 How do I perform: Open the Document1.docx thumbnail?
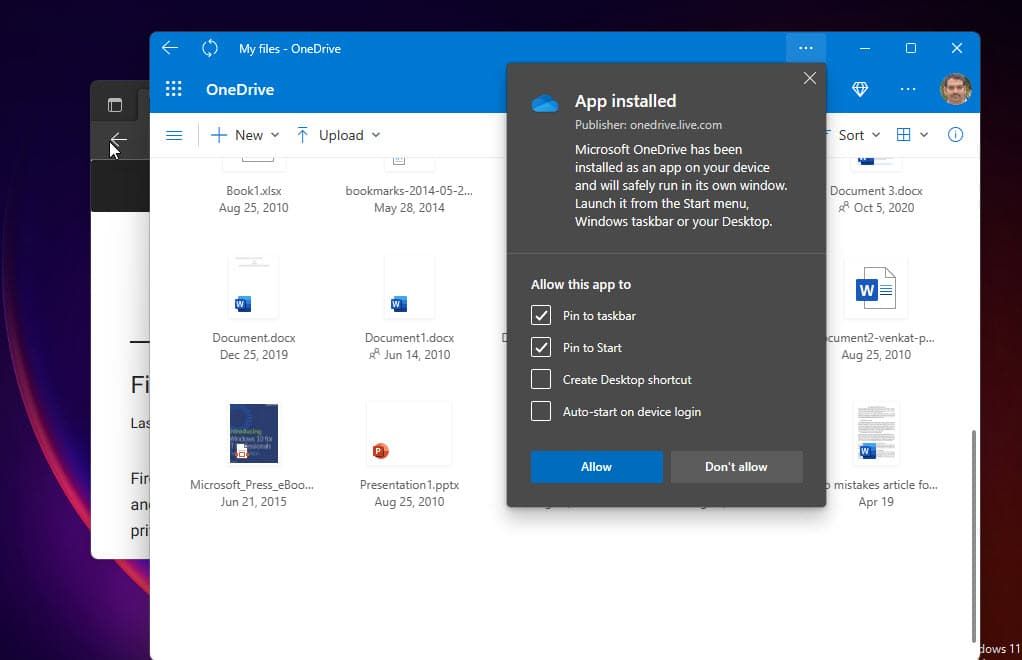[x=409, y=287]
